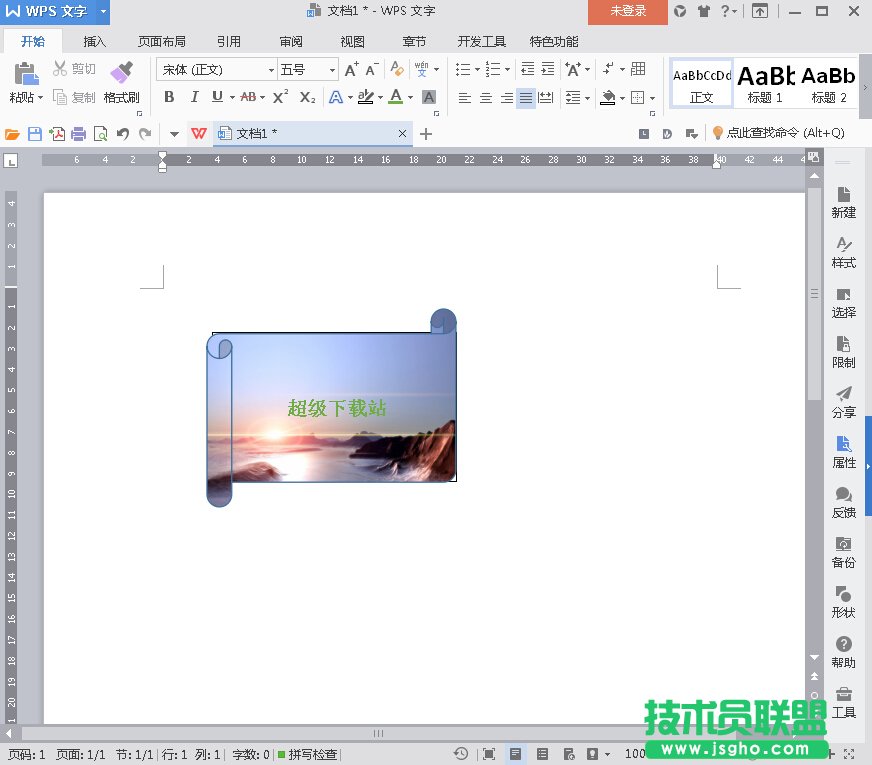Switch to the 插入 (Insert) ribbon tab

(95, 42)
